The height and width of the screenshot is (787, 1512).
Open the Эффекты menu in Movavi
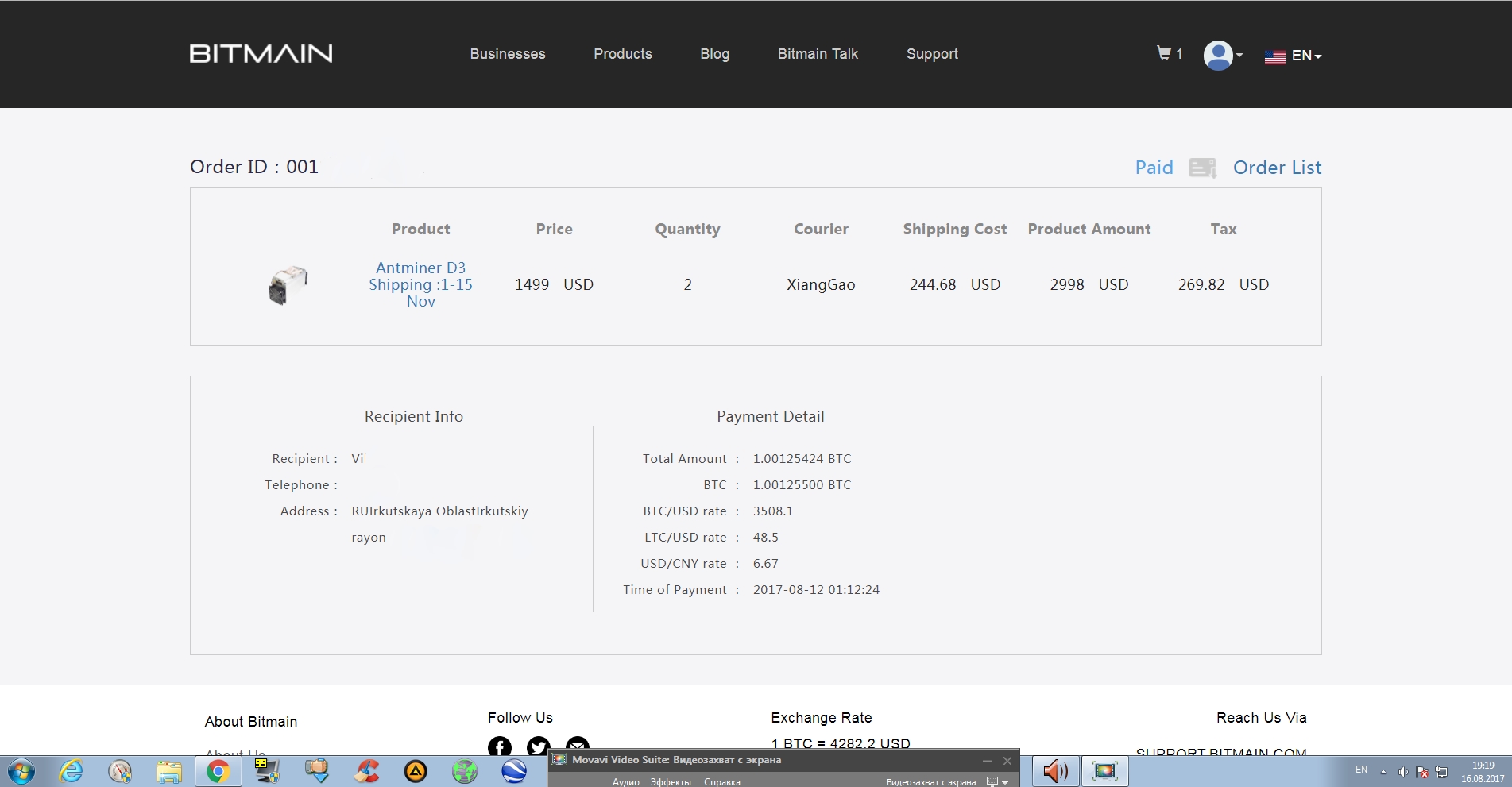[671, 782]
